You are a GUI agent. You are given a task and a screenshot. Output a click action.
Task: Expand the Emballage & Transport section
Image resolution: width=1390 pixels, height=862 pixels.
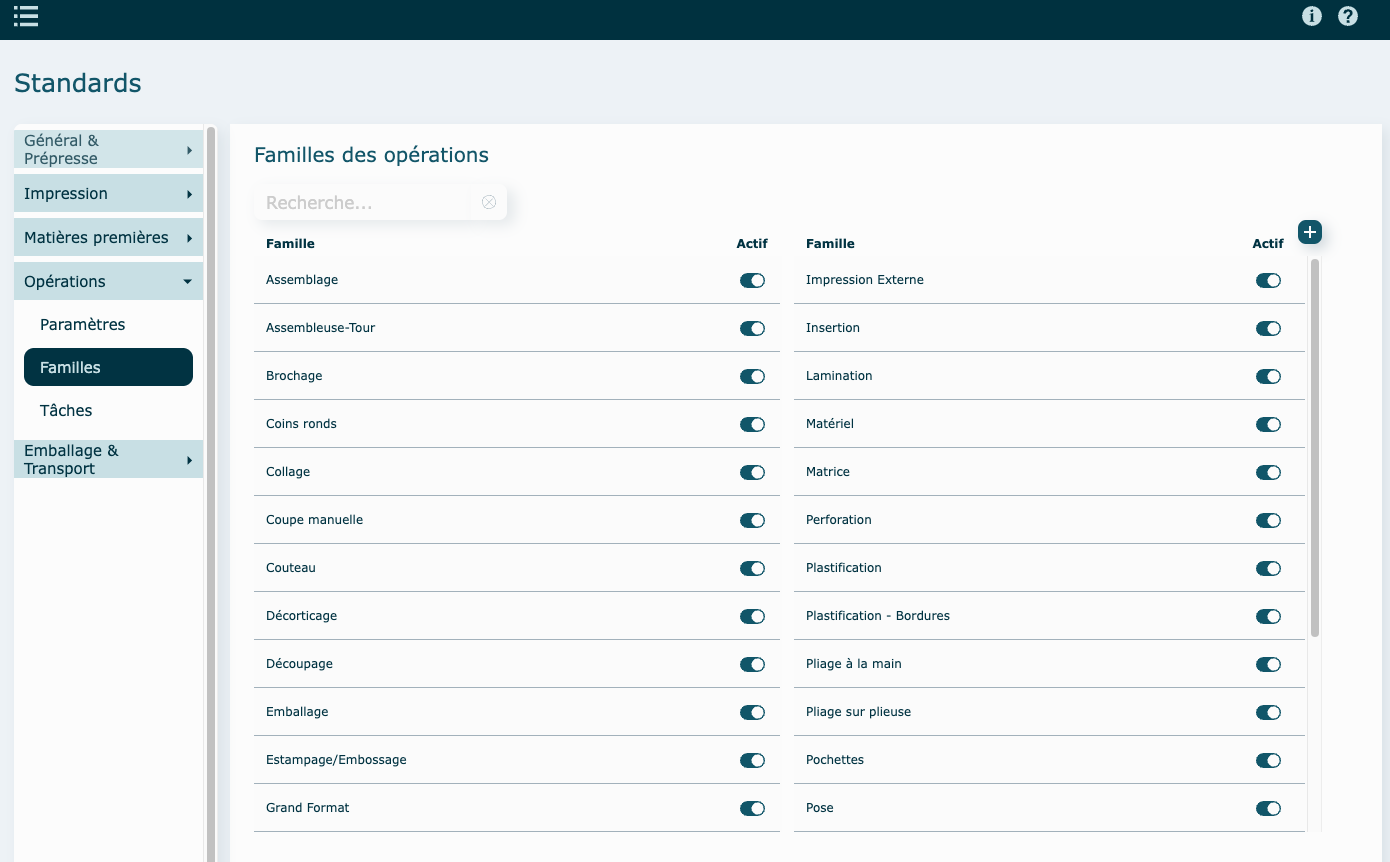108,460
